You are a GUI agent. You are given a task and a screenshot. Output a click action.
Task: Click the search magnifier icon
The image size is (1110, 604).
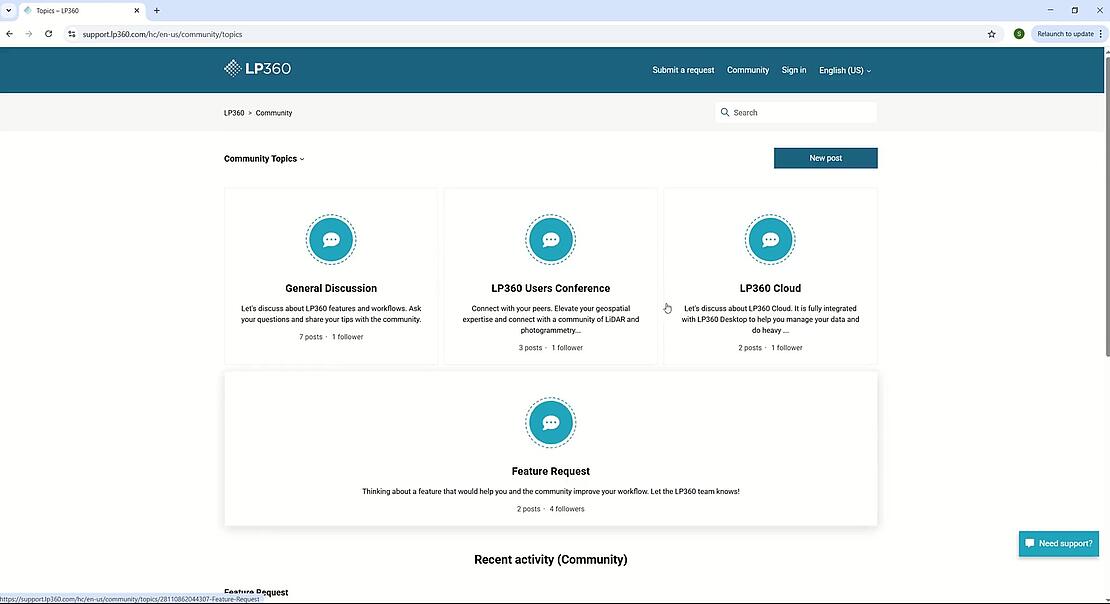[x=725, y=113]
